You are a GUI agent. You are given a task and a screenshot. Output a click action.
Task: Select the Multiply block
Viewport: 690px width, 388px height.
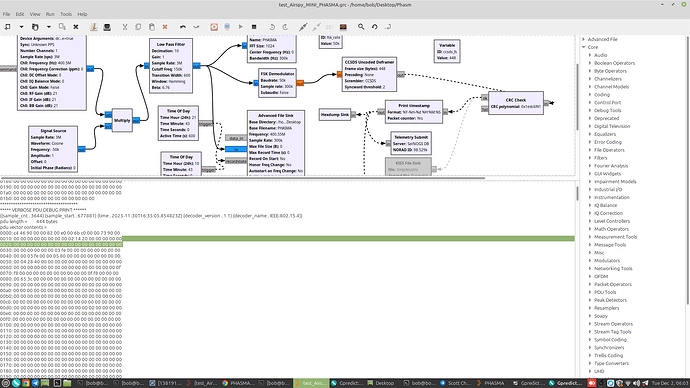point(122,120)
